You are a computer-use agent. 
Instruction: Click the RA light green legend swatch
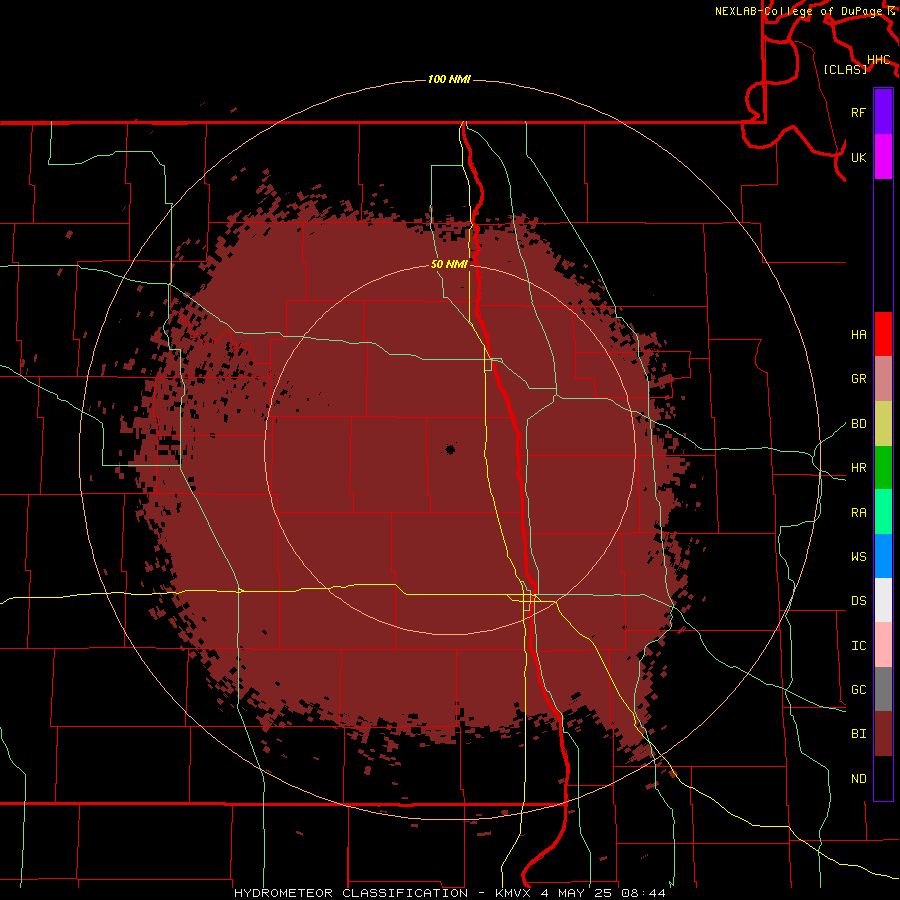(883, 512)
